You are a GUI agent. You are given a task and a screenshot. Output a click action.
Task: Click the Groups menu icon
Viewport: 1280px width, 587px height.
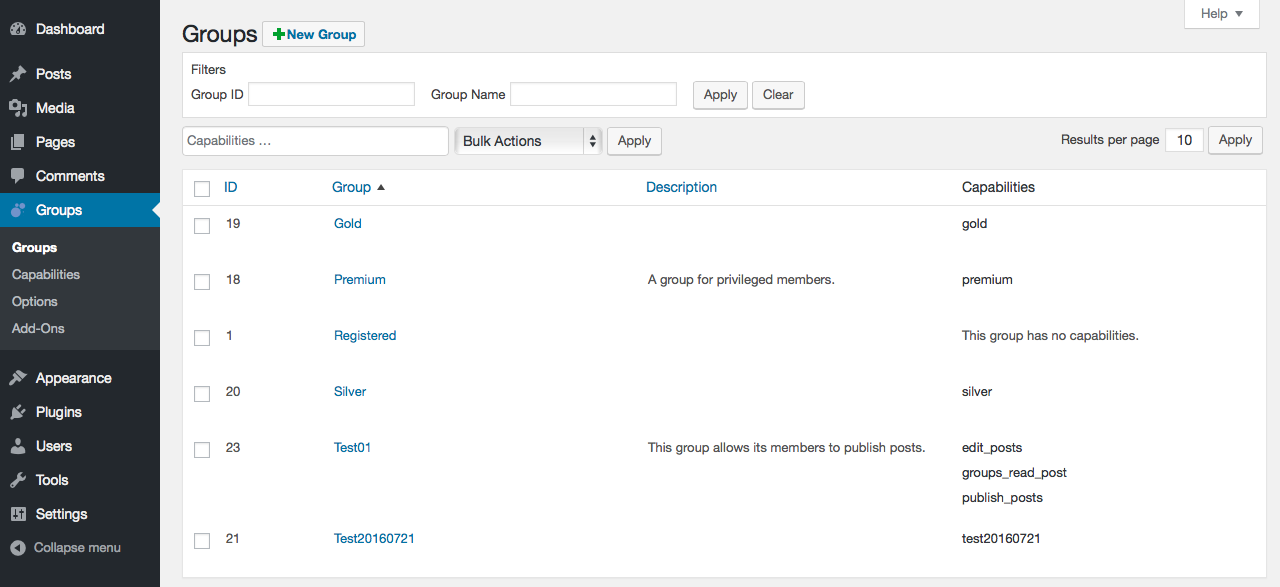[x=18, y=210]
